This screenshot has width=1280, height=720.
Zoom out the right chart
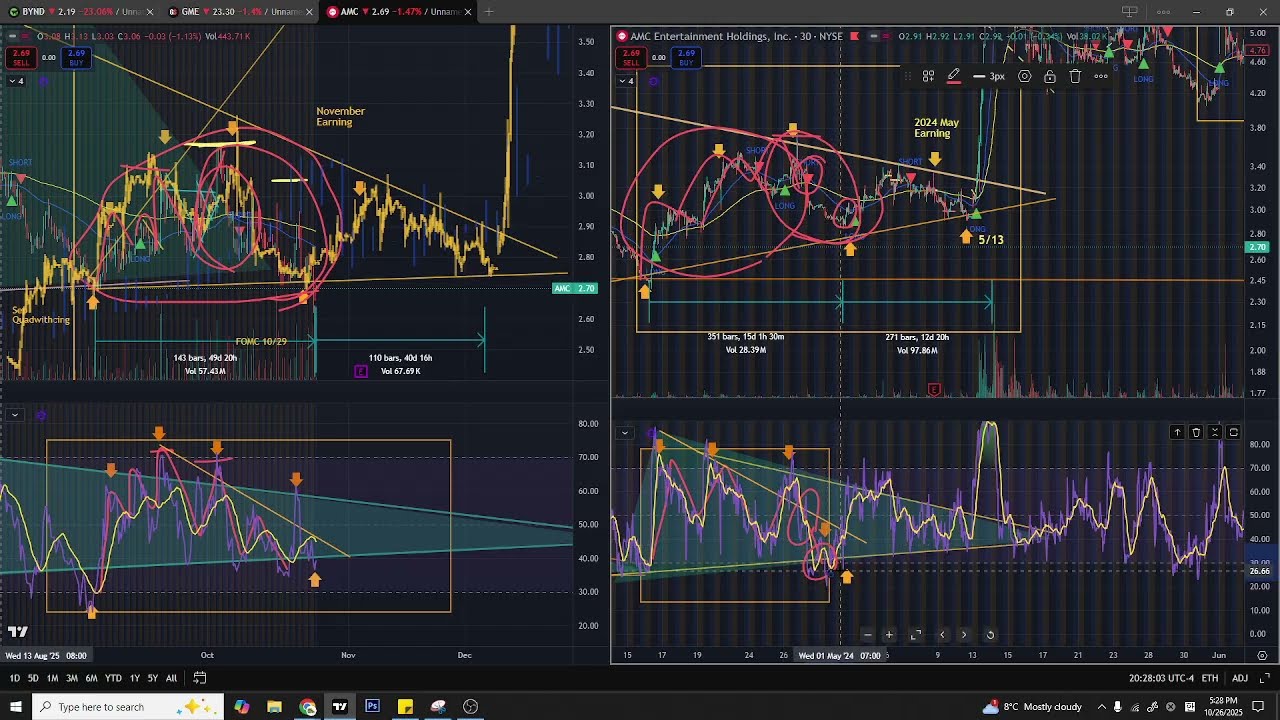click(867, 635)
